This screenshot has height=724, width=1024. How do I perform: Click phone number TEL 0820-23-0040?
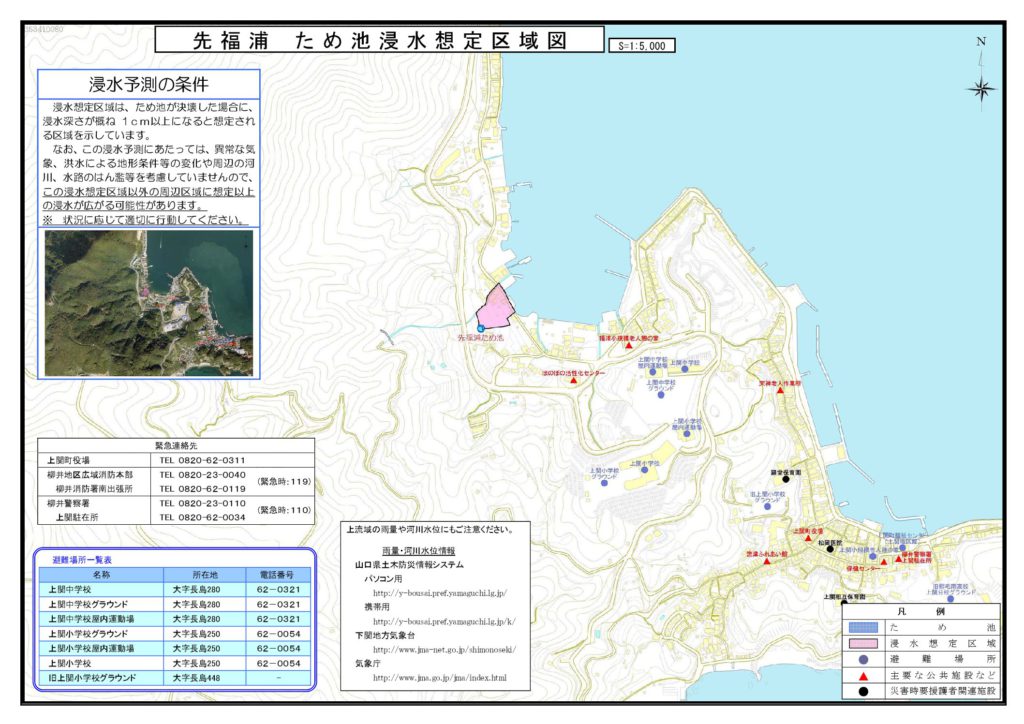[x=202, y=475]
